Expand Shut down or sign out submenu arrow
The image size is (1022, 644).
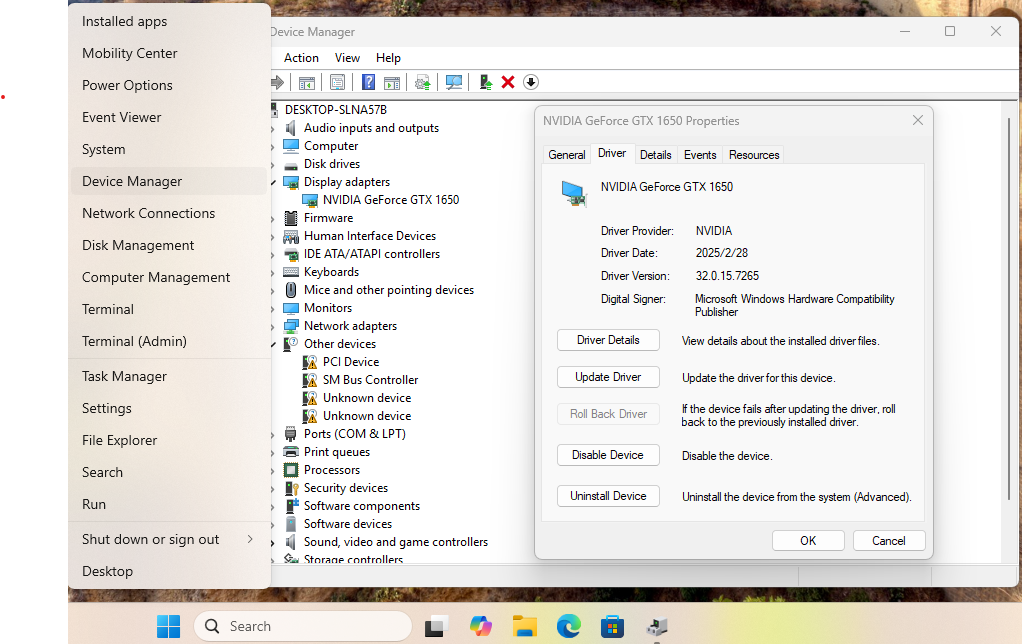[250, 539]
